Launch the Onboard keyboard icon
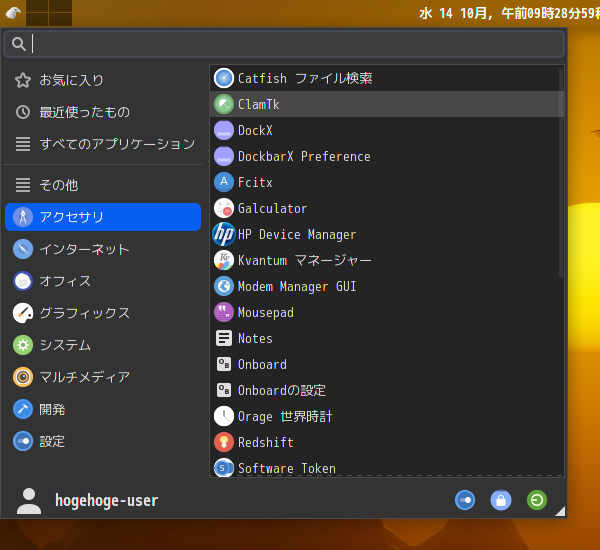Image resolution: width=600 pixels, height=550 pixels. [224, 364]
